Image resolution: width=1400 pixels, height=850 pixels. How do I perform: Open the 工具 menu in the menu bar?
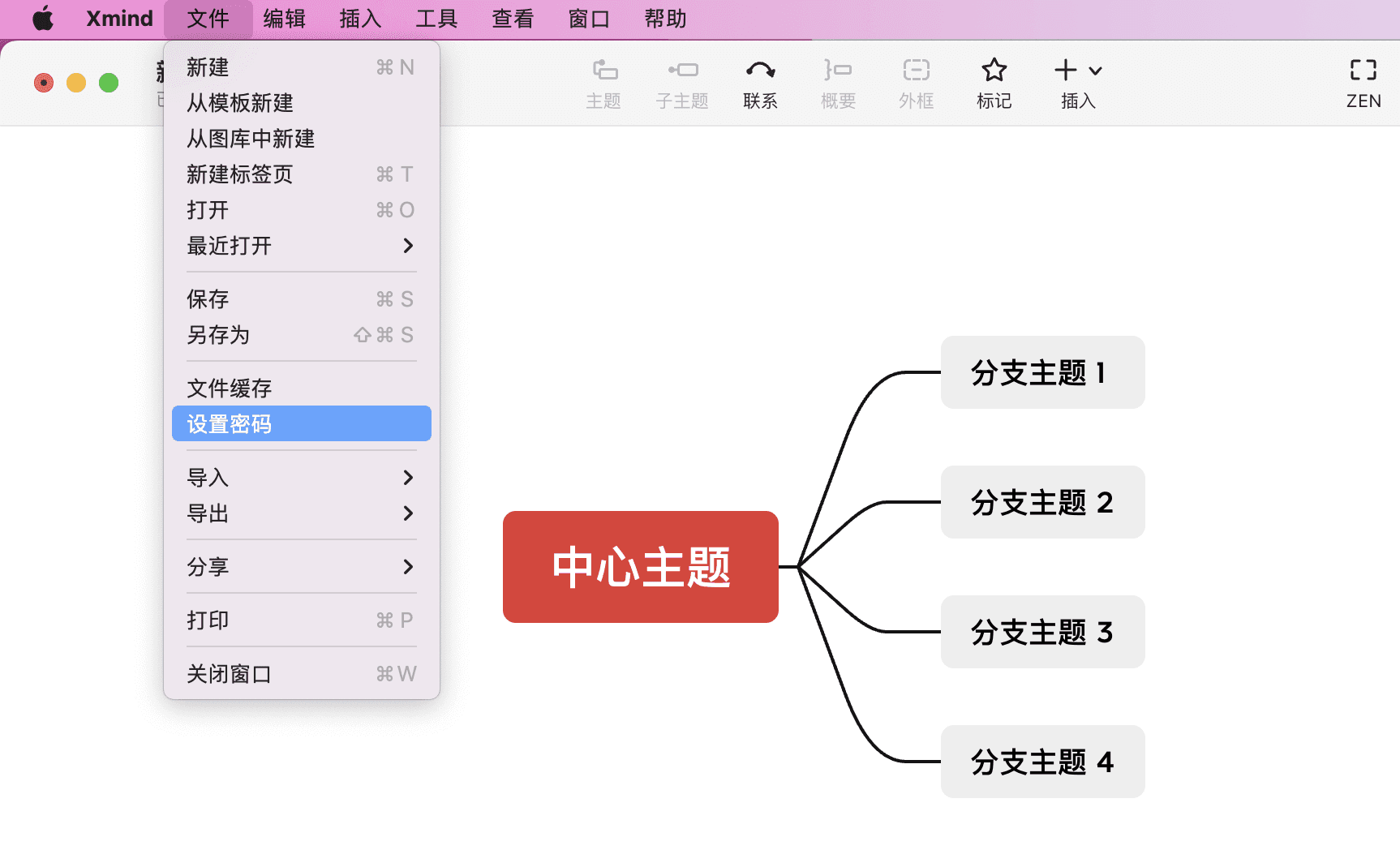click(x=436, y=18)
